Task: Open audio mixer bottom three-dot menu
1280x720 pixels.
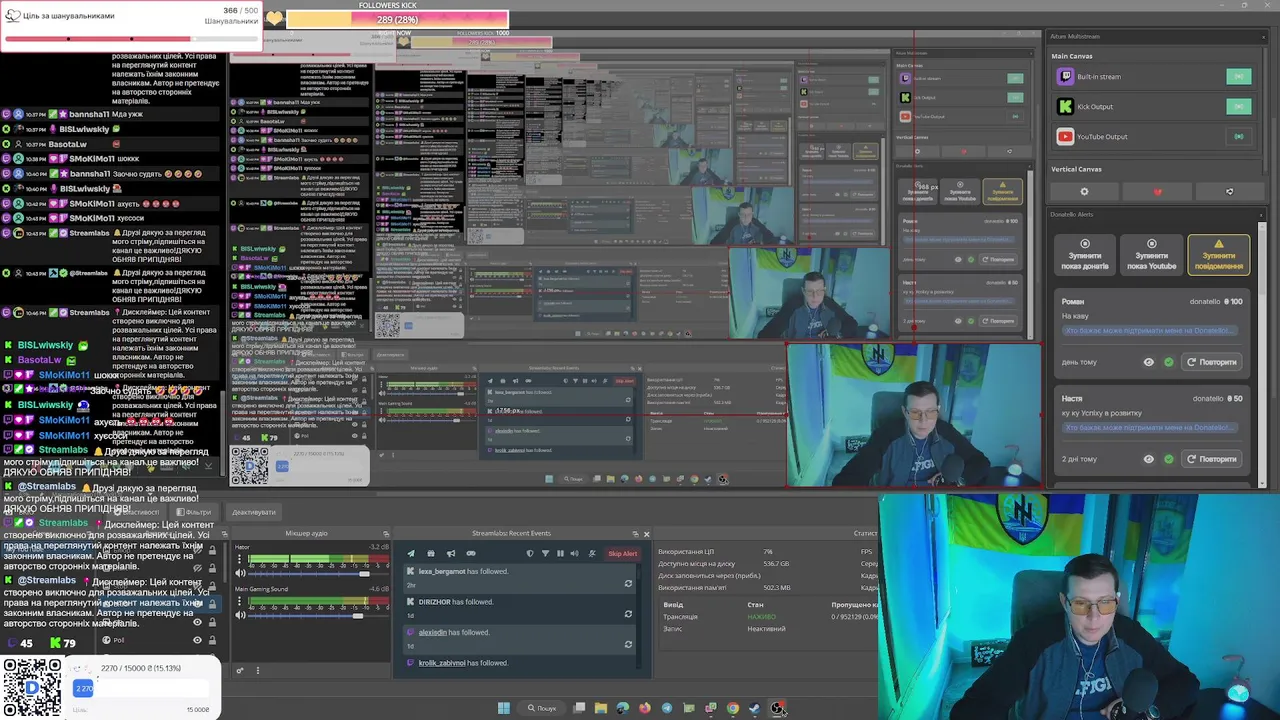Action: click(258, 670)
